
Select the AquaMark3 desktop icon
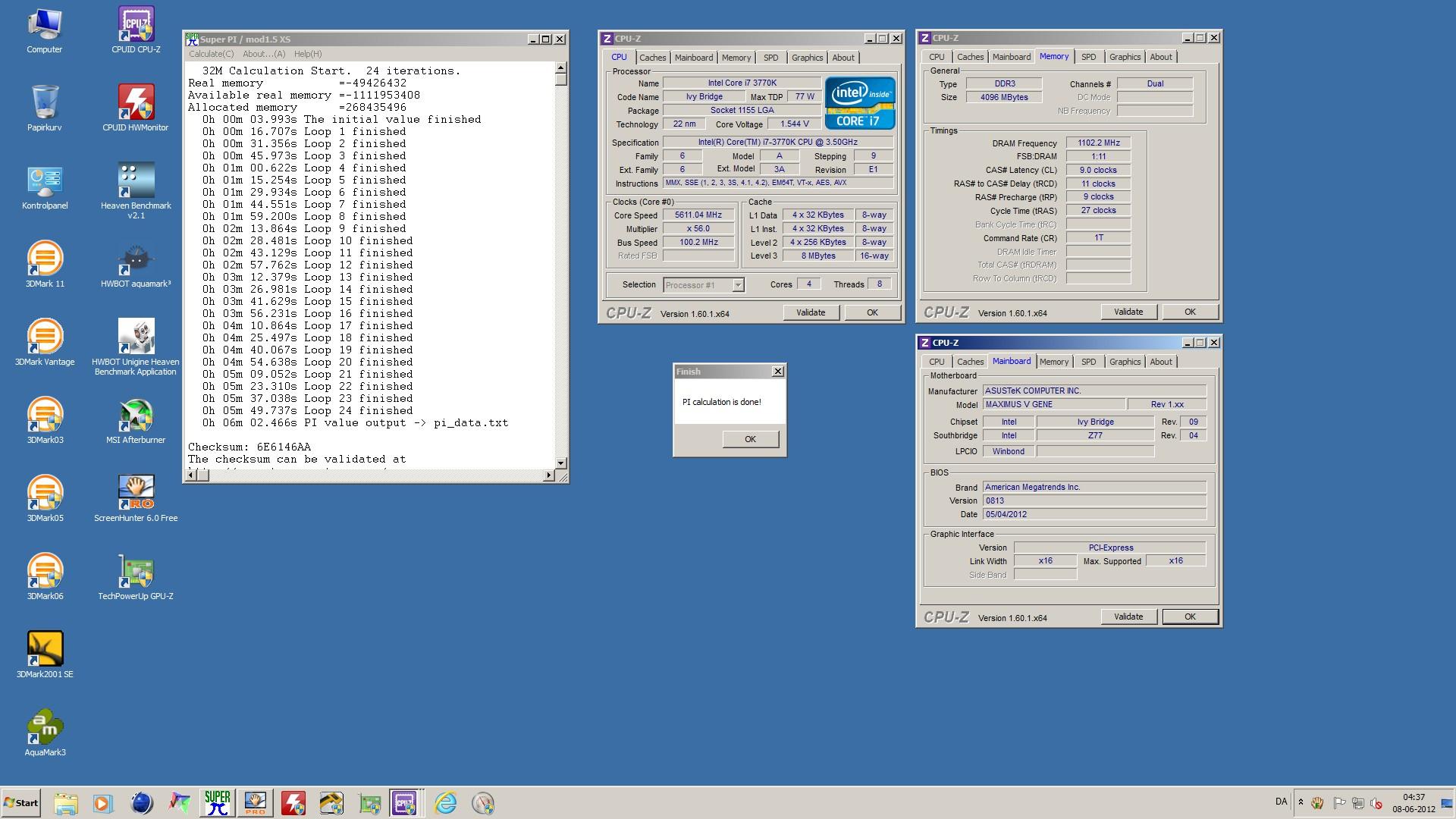click(x=45, y=733)
